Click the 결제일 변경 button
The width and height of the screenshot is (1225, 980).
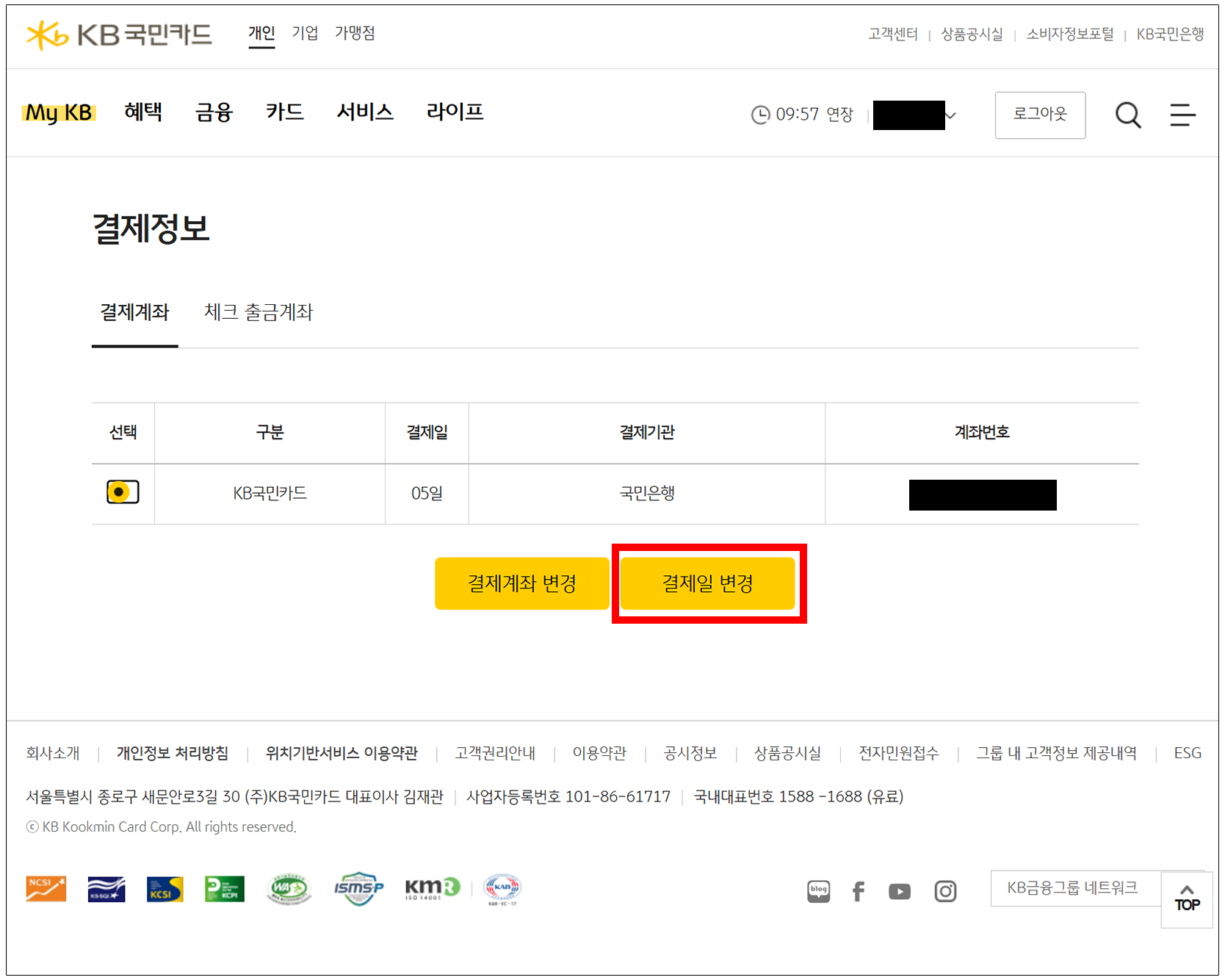point(708,583)
